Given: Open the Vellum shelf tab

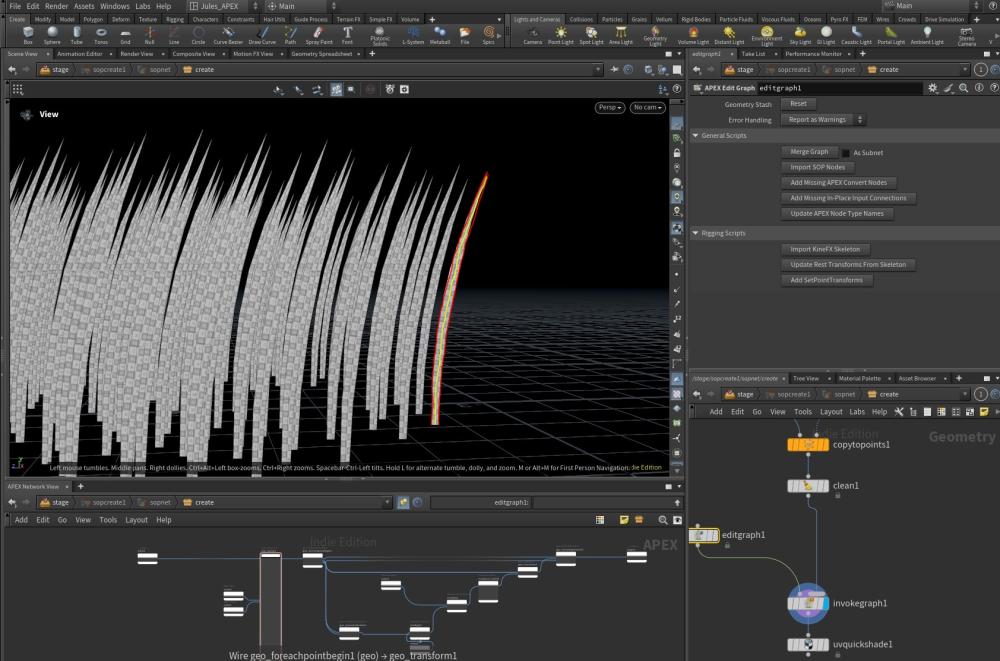Looking at the screenshot, I should (664, 19).
